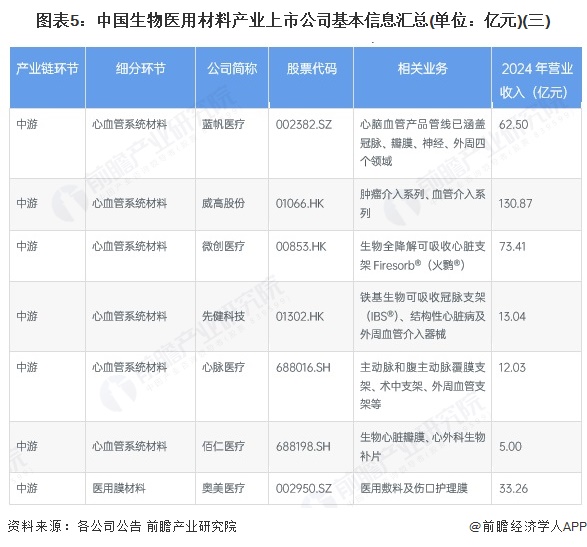Click stock code 002382.SZ
587x547 pixels.
click(304, 124)
